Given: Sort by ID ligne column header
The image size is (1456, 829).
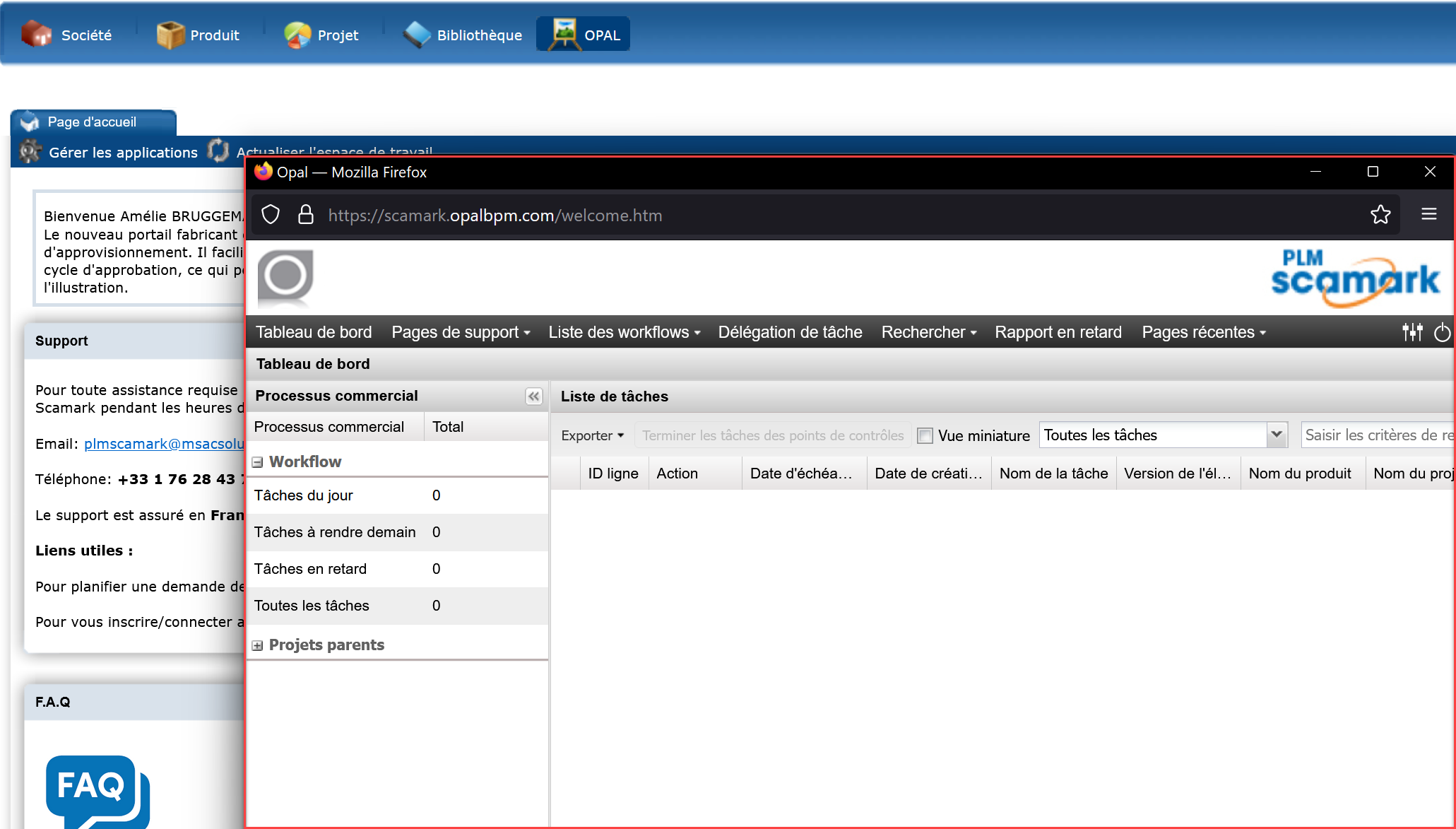Looking at the screenshot, I should pyautogui.click(x=613, y=474).
